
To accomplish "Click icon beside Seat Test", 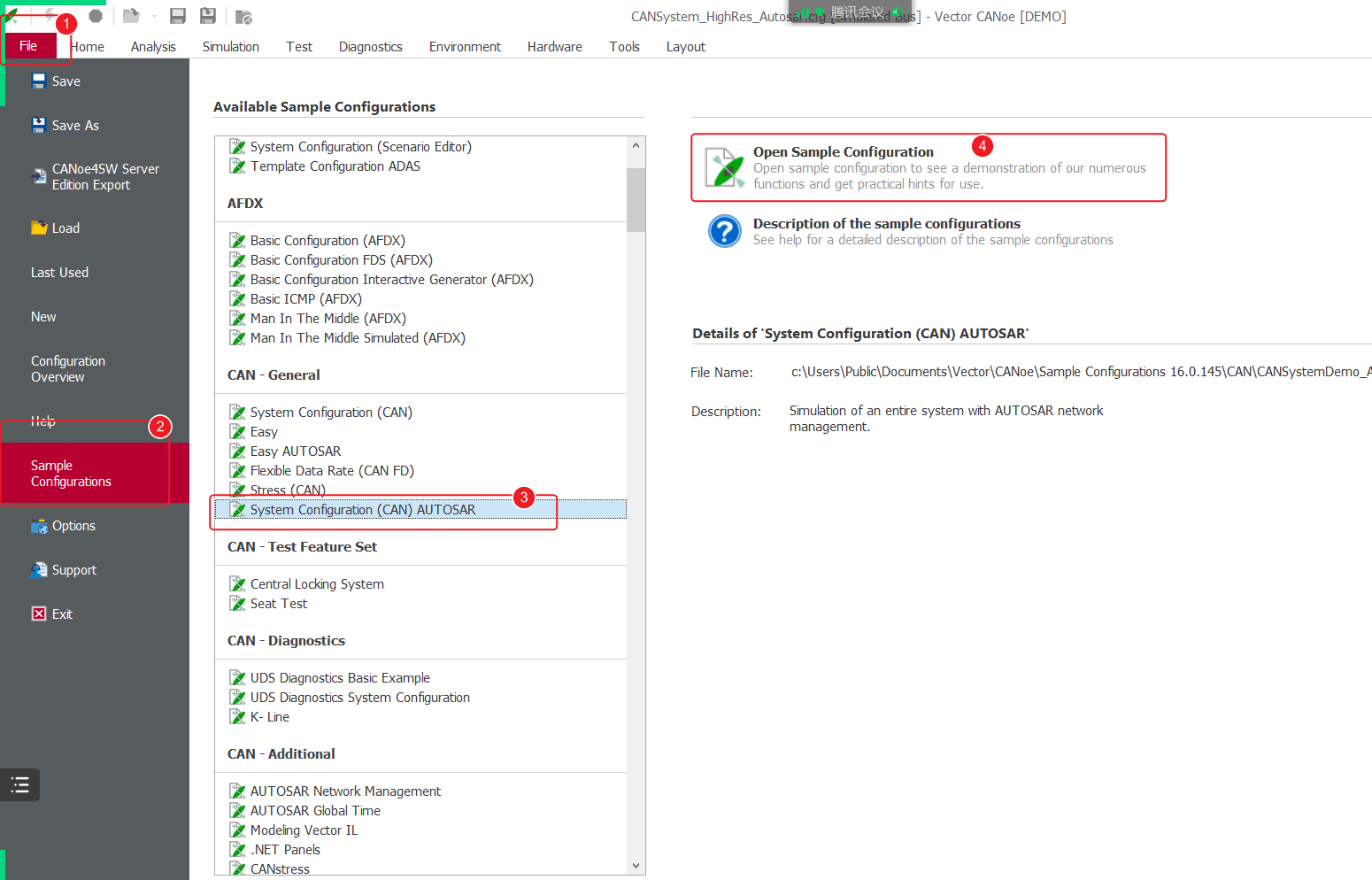I will click(237, 604).
